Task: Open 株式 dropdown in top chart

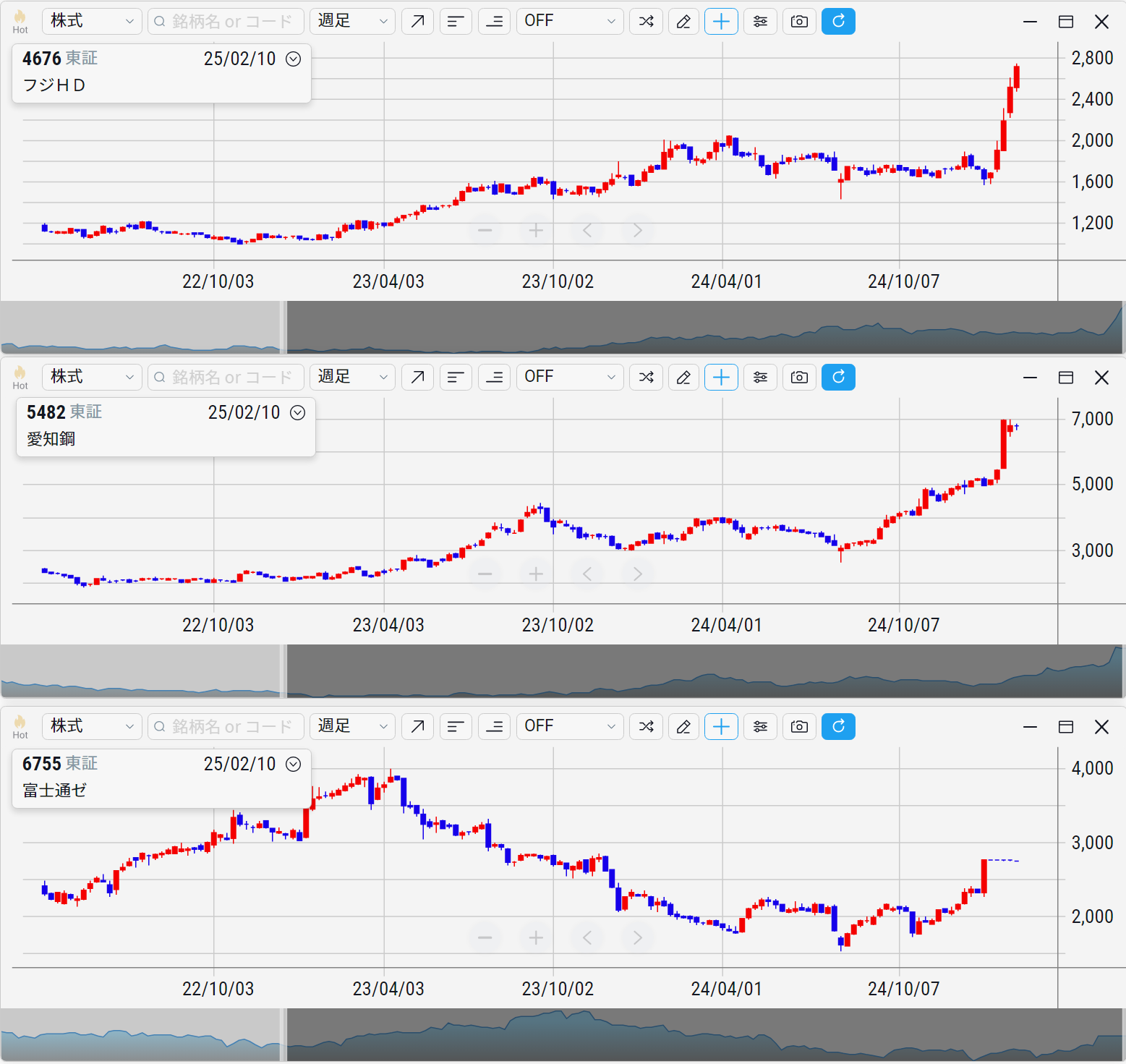Action: click(x=92, y=21)
